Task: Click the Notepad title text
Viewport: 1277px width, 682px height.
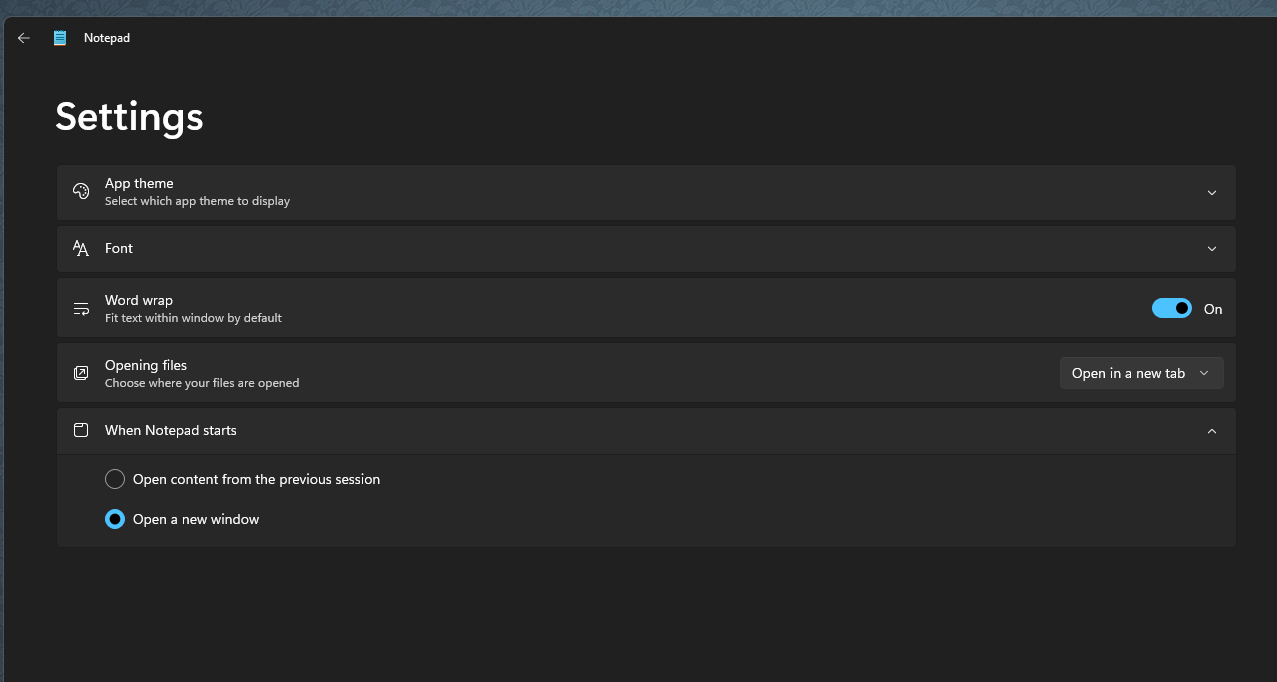Action: [x=107, y=38]
